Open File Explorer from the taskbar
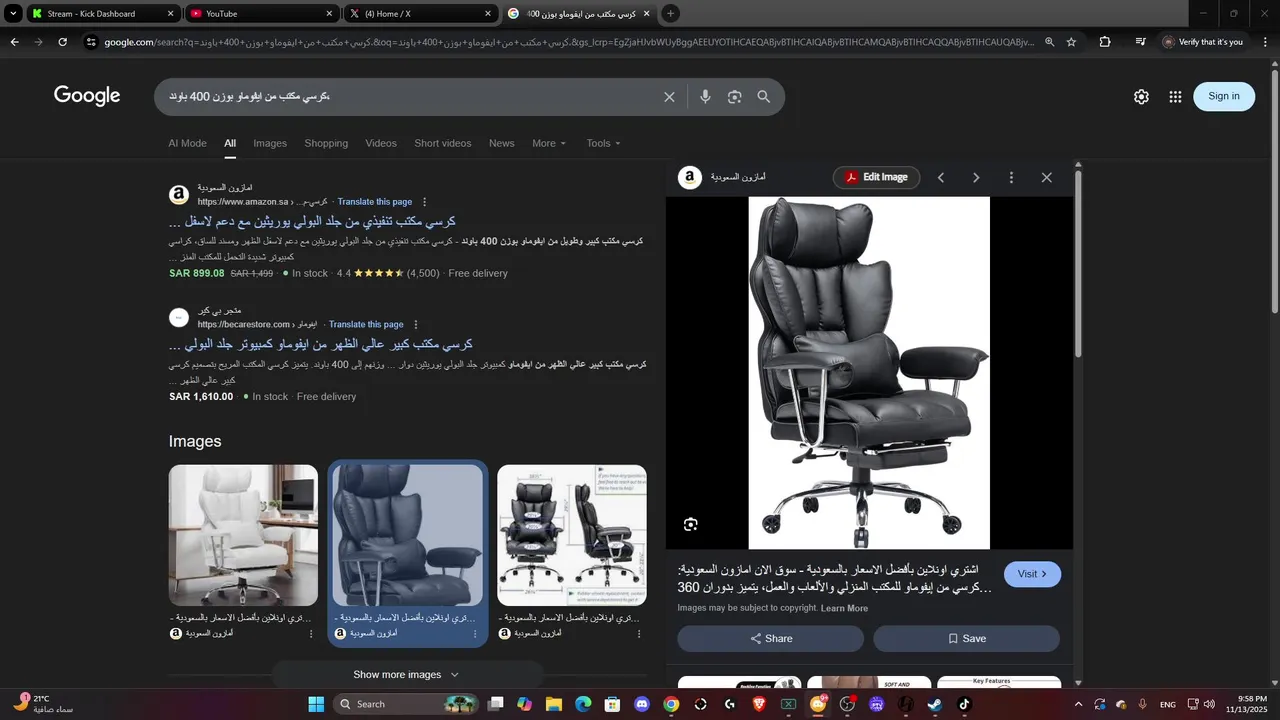The width and height of the screenshot is (1280, 720). pyautogui.click(x=553, y=704)
